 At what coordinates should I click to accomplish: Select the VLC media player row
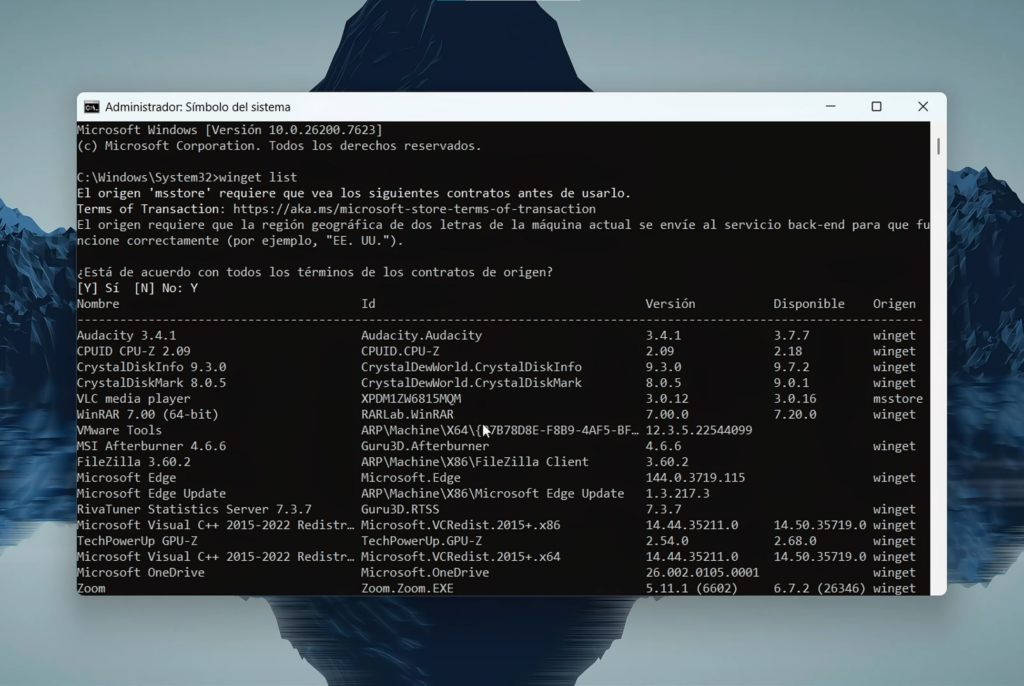[x=133, y=398]
